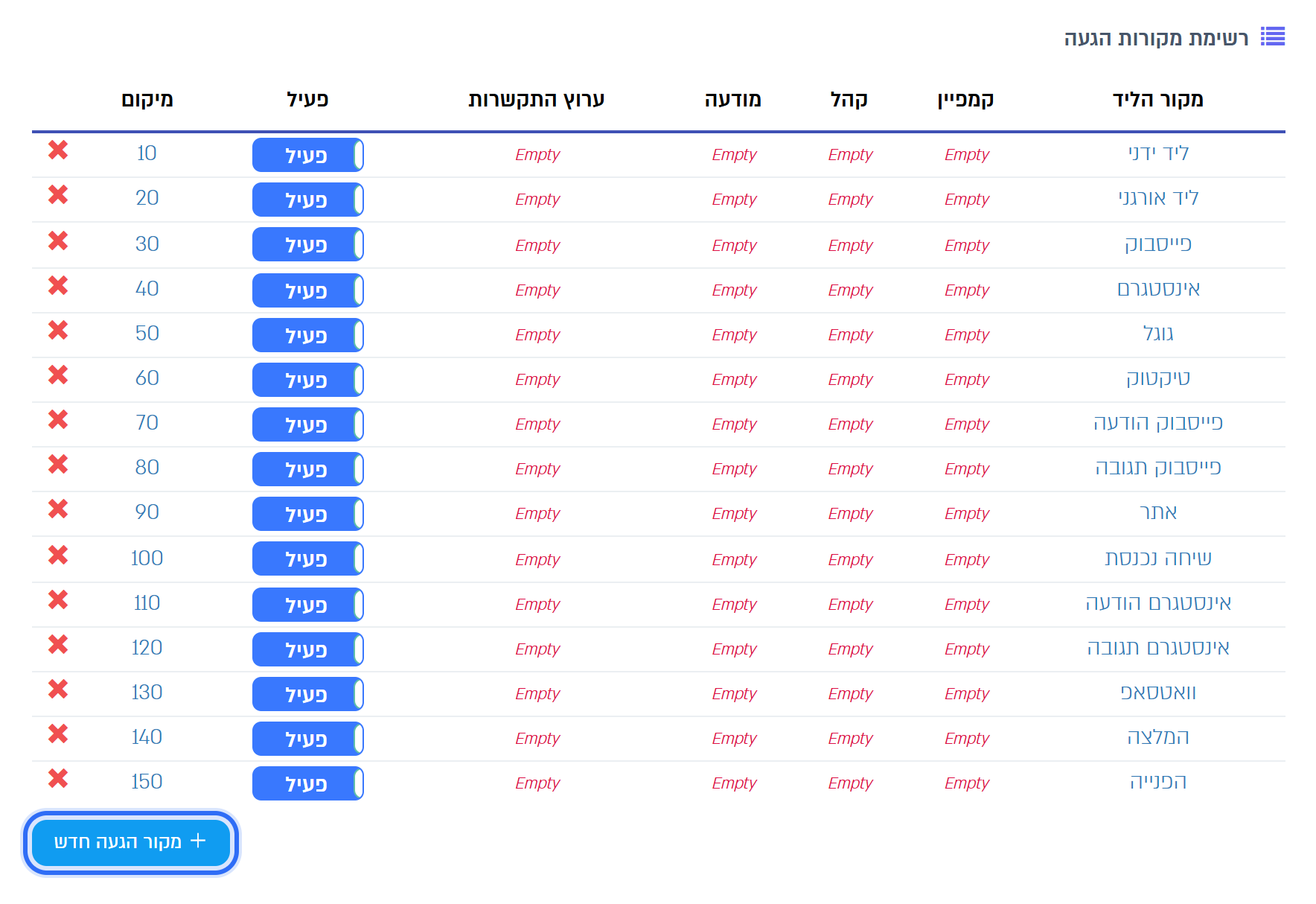Sort by the מיקום column header
The image size is (1316, 904).
[x=147, y=99]
